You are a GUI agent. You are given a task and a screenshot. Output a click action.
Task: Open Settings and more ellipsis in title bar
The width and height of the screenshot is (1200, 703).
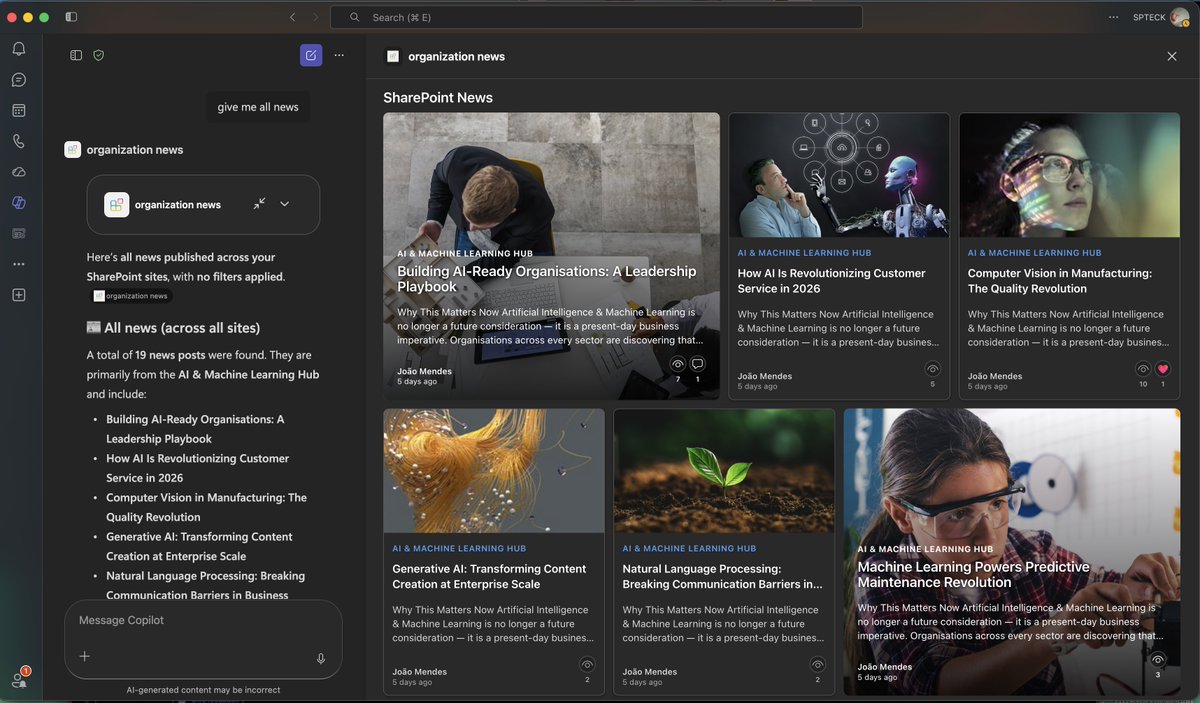click(x=1113, y=17)
